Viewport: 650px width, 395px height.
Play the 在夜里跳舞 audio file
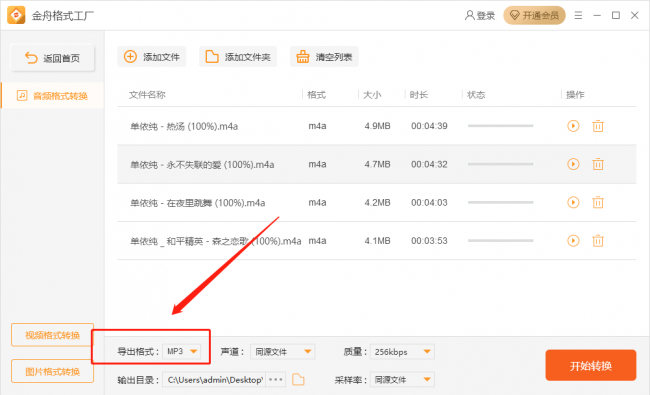tap(573, 202)
